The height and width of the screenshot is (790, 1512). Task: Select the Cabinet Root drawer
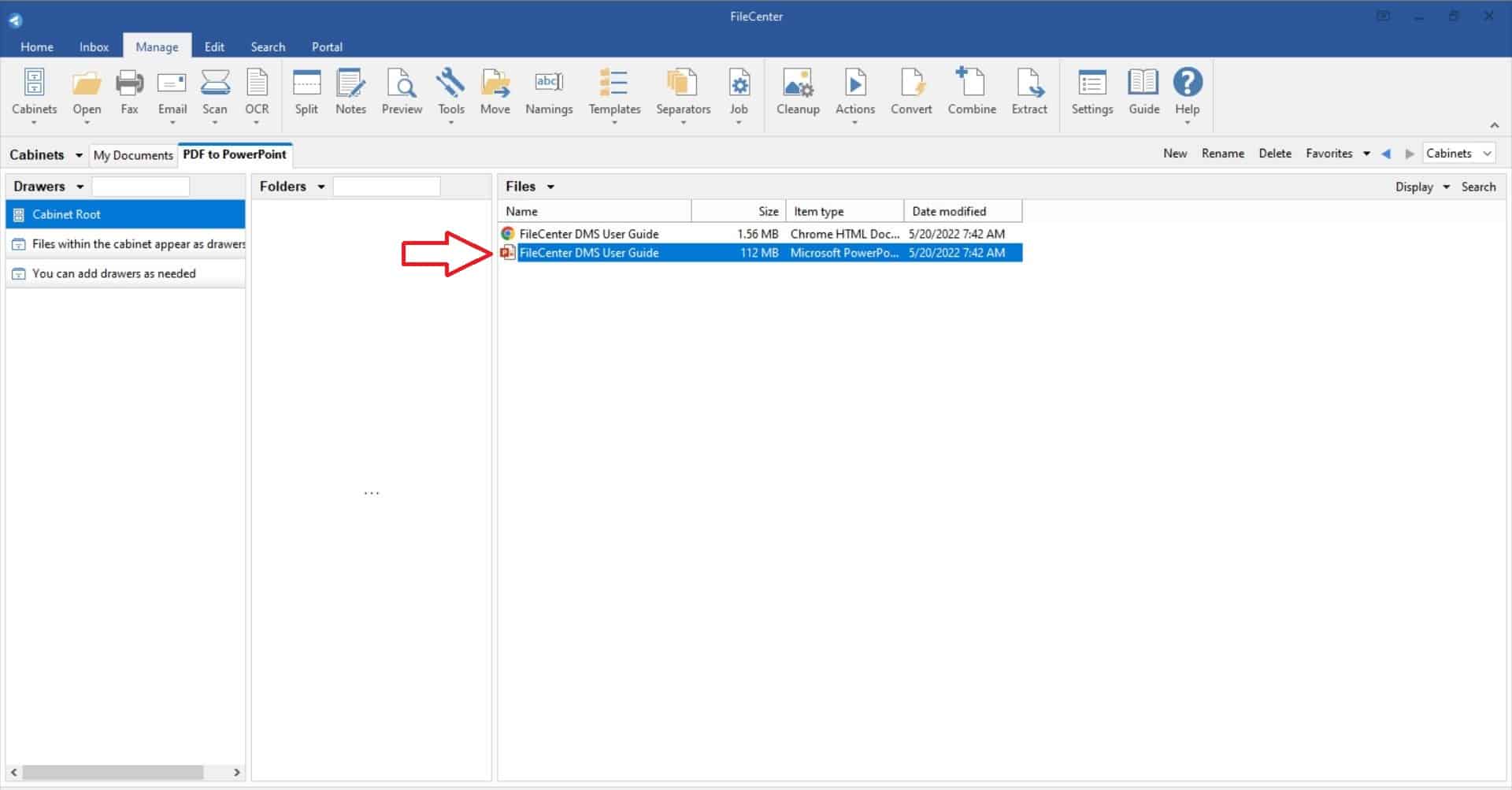tap(126, 214)
